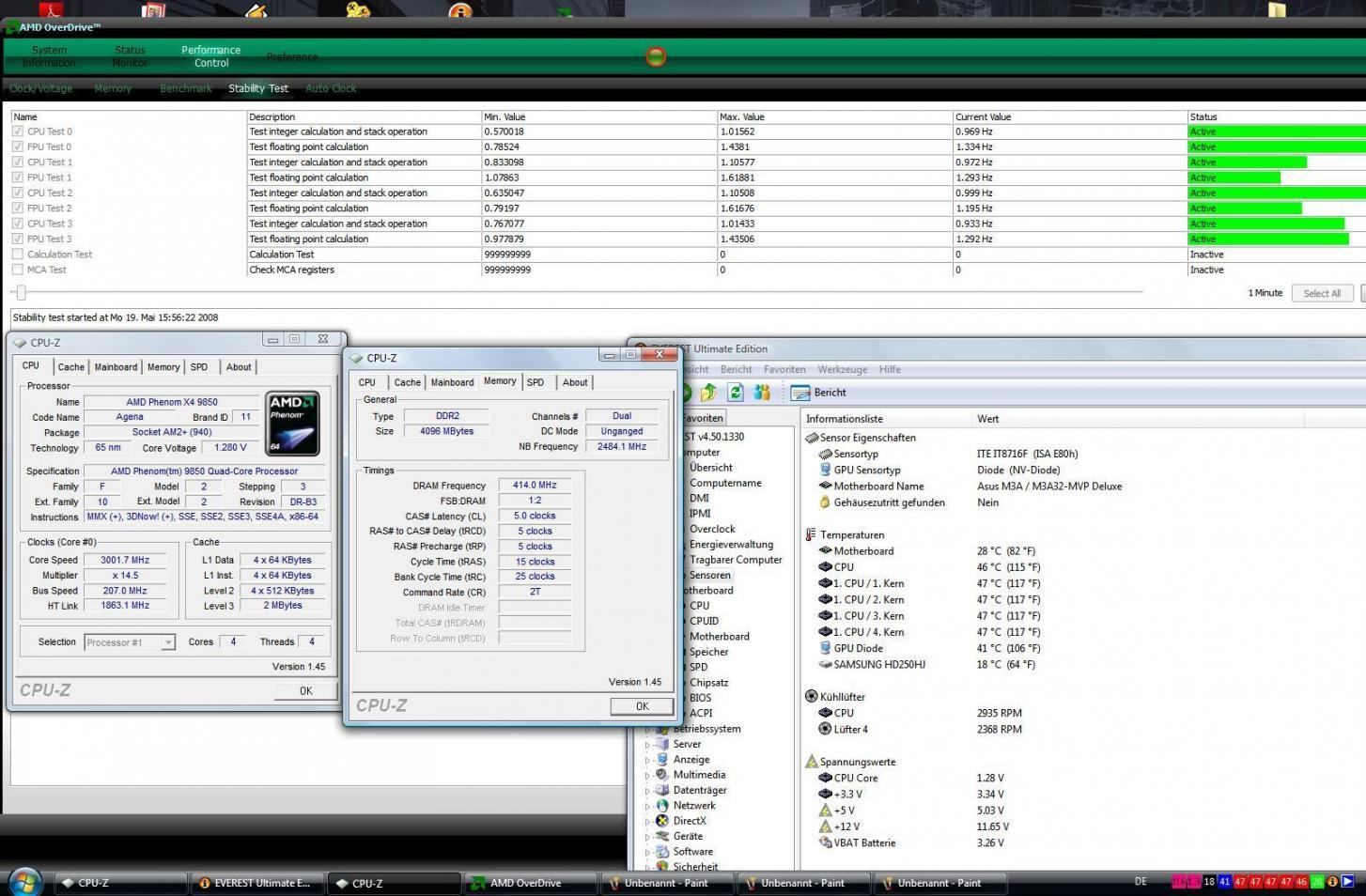Click the Netzwerk icon in EVEREST tree

(661, 805)
